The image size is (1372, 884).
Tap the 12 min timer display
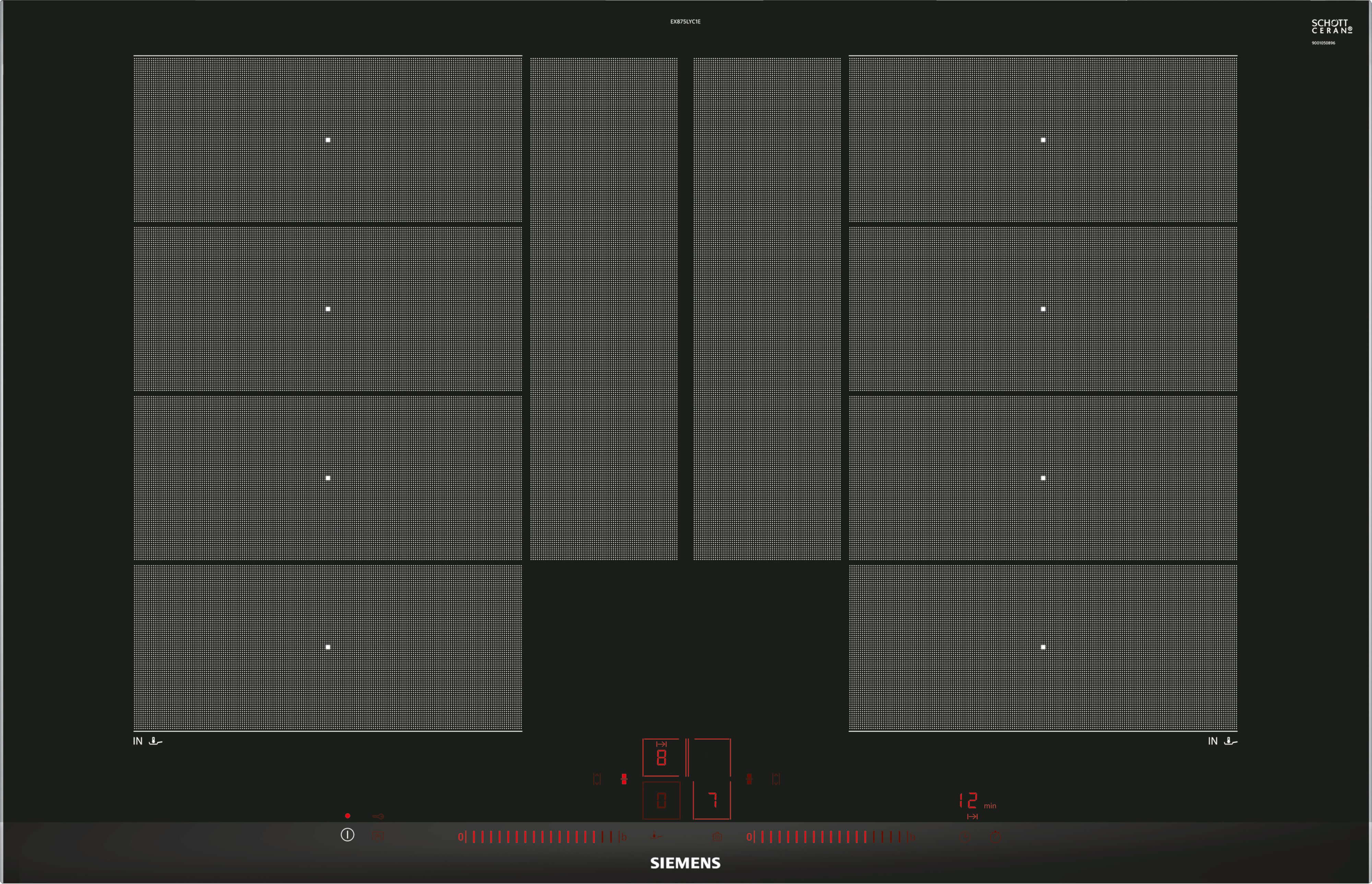977,801
